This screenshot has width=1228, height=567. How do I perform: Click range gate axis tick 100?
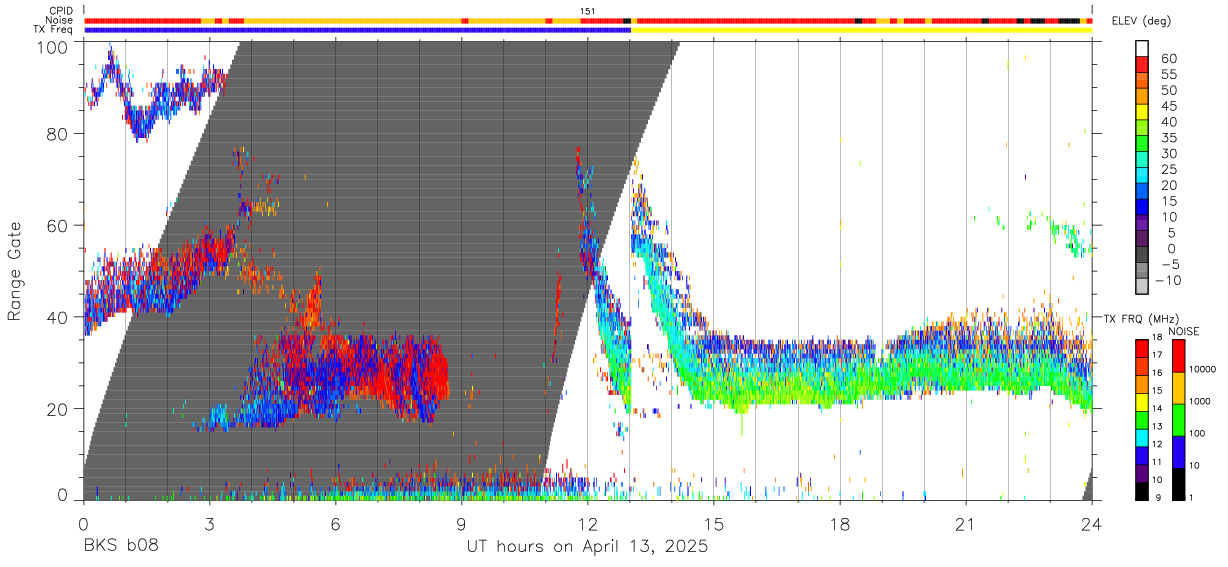tap(55, 47)
